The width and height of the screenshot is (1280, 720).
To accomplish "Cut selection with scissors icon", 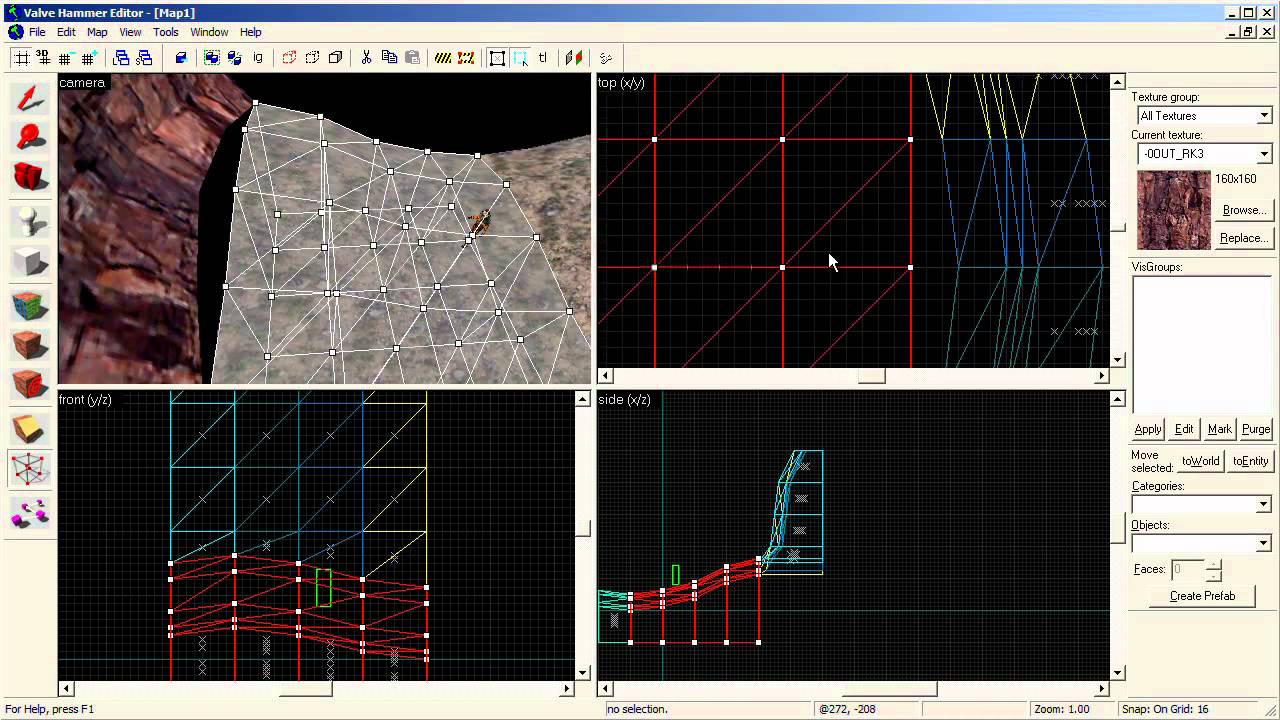I will [366, 58].
